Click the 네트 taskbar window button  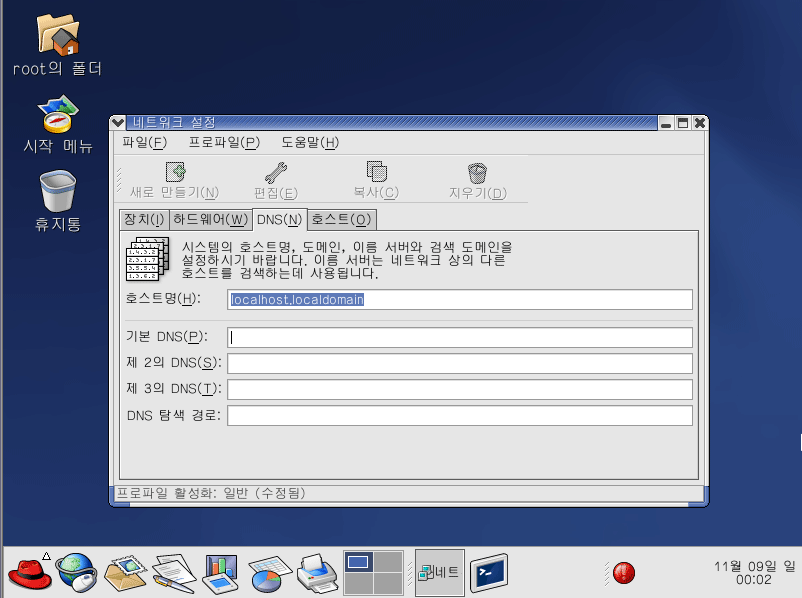pos(439,573)
